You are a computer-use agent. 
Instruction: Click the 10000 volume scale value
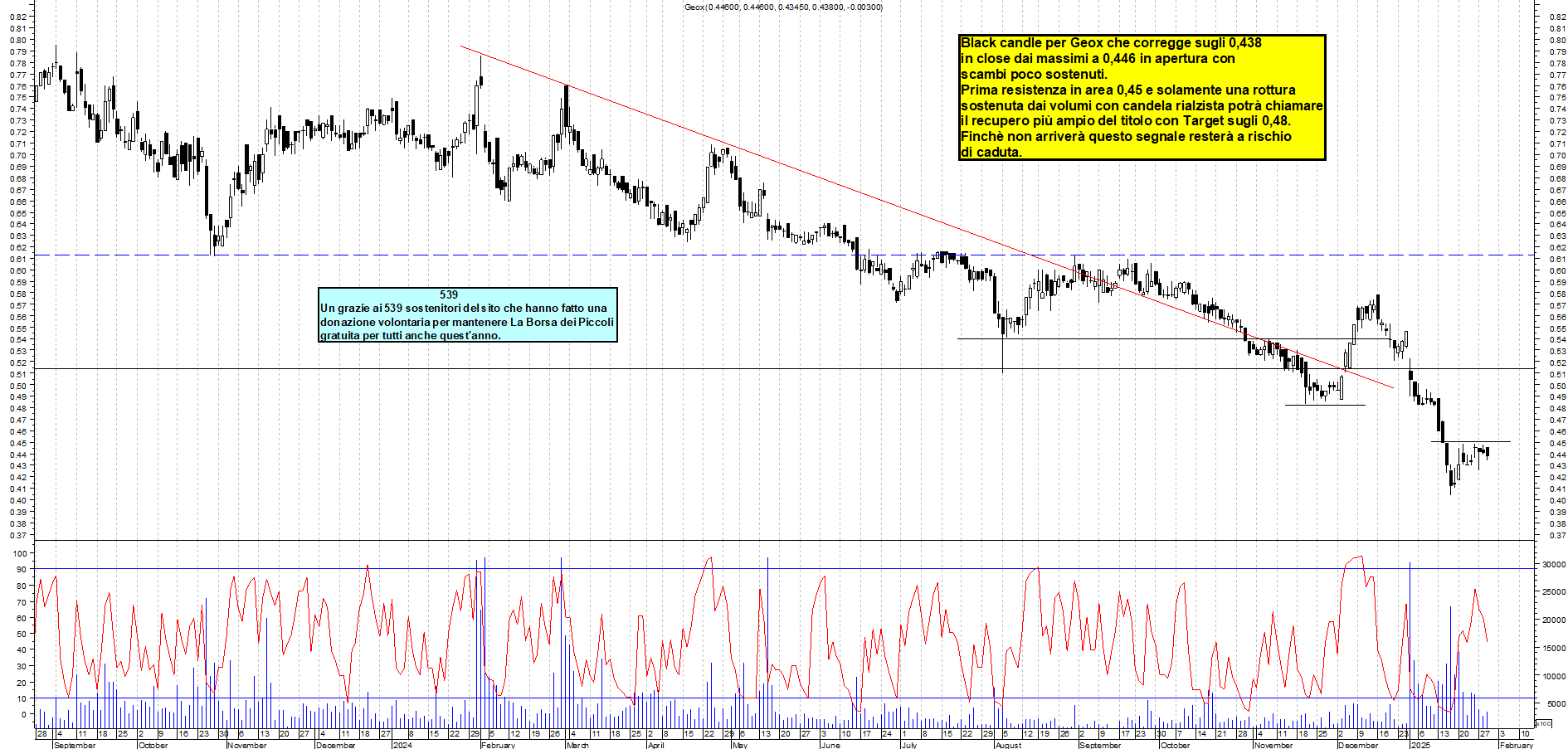[1553, 676]
